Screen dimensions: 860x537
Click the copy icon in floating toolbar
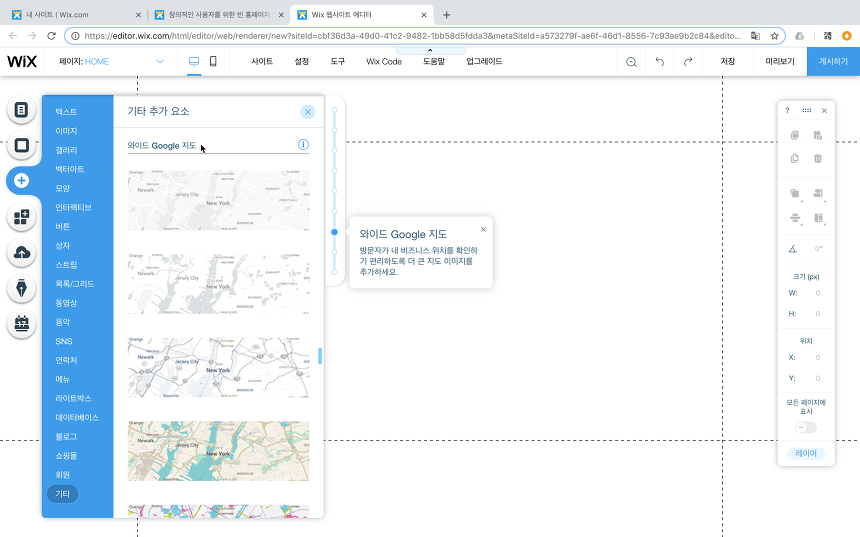click(x=794, y=135)
